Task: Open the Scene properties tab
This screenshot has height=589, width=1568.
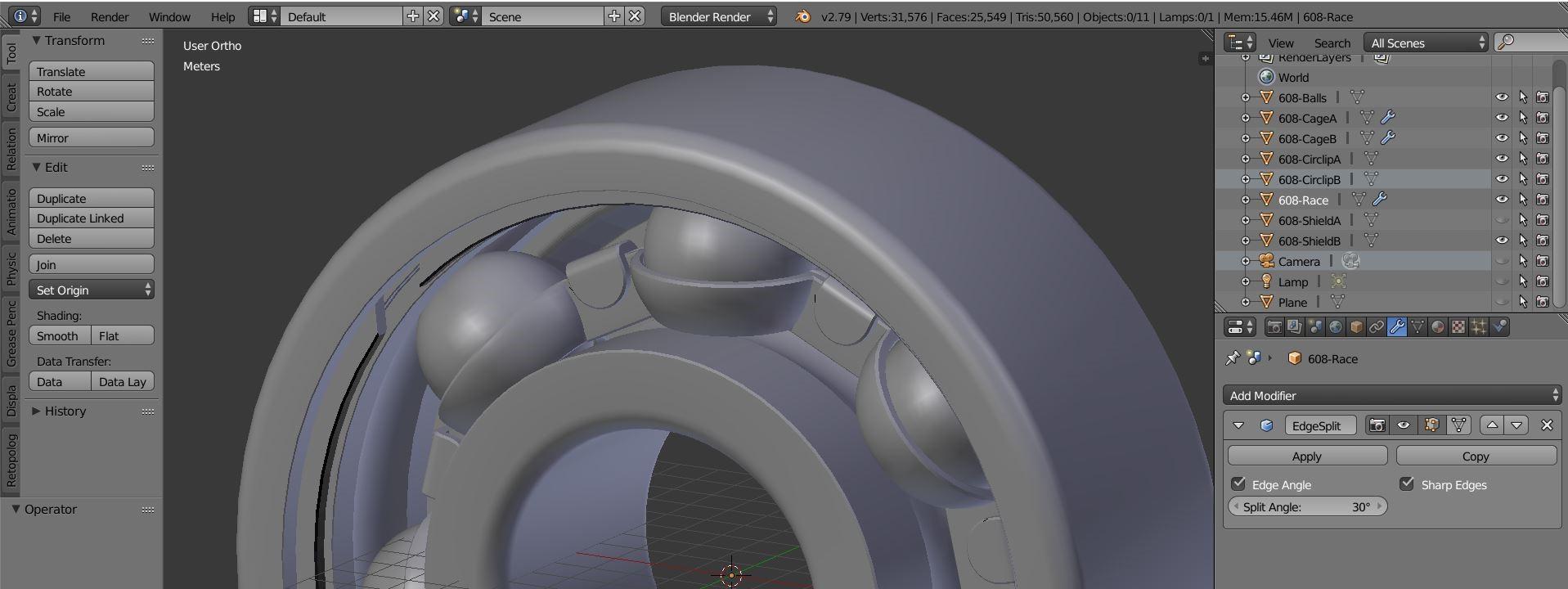Action: pos(1314,327)
